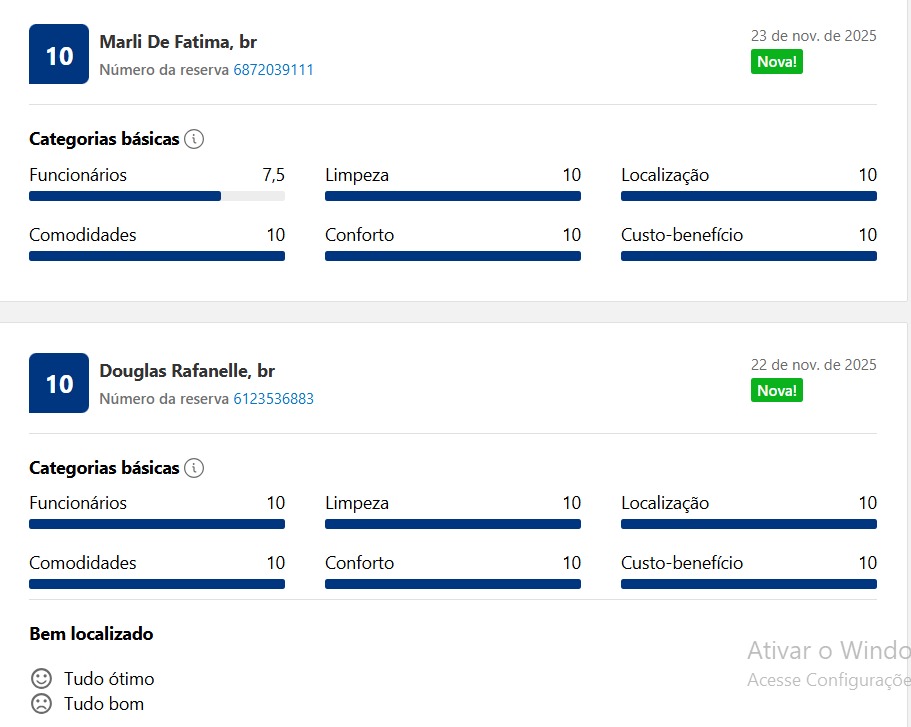Click the Tudo ótimo positive comment
This screenshot has width=911, height=727.
(109, 679)
